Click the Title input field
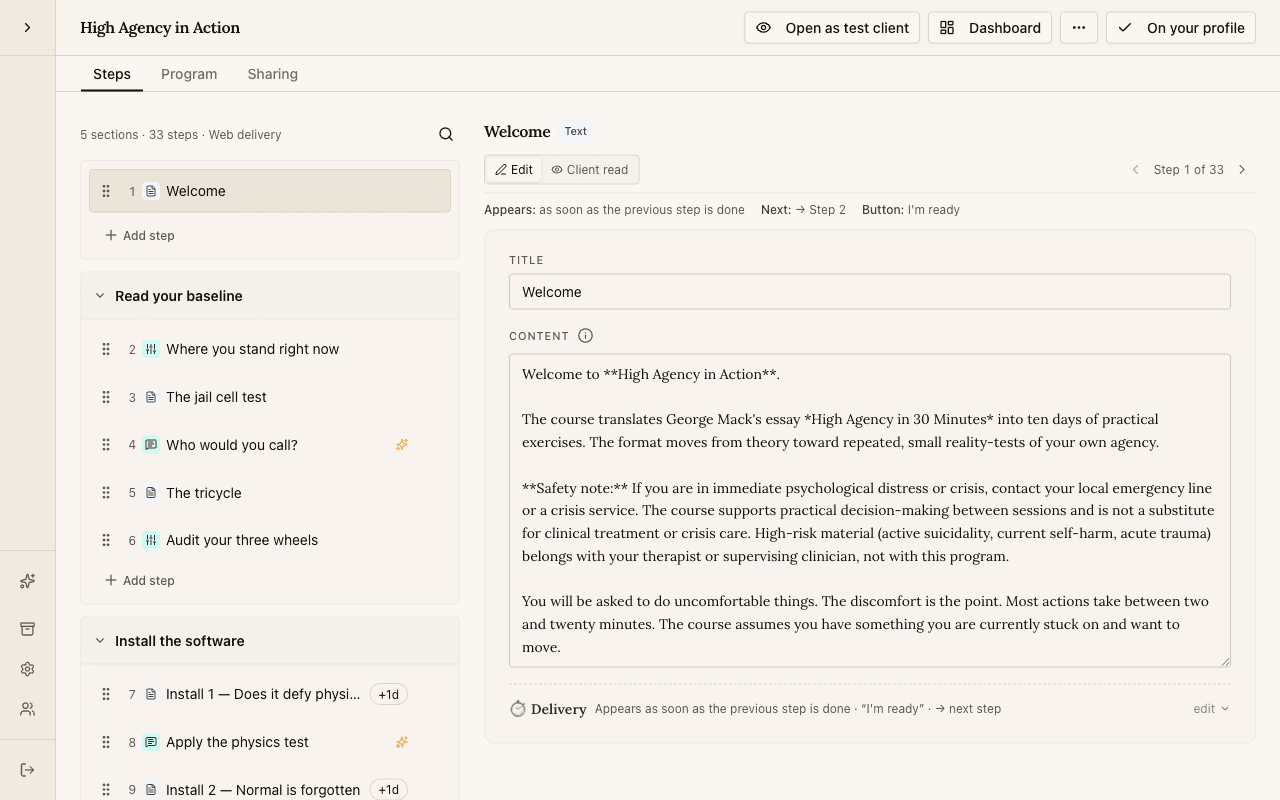1280x800 pixels. point(870,292)
